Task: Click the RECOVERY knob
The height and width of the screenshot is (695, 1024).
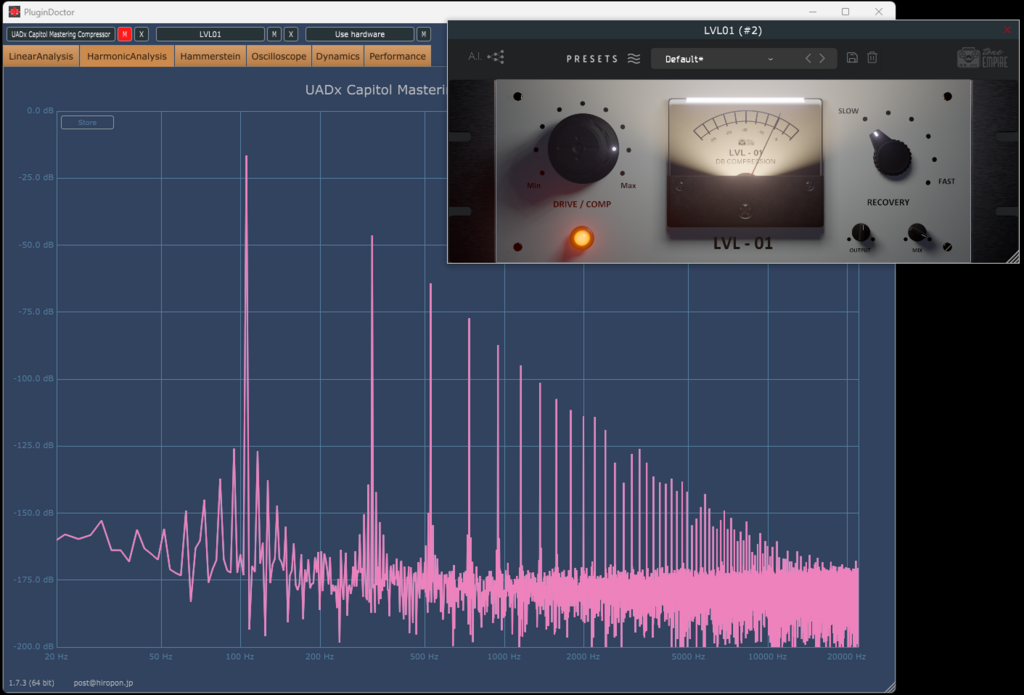Action: coord(891,154)
